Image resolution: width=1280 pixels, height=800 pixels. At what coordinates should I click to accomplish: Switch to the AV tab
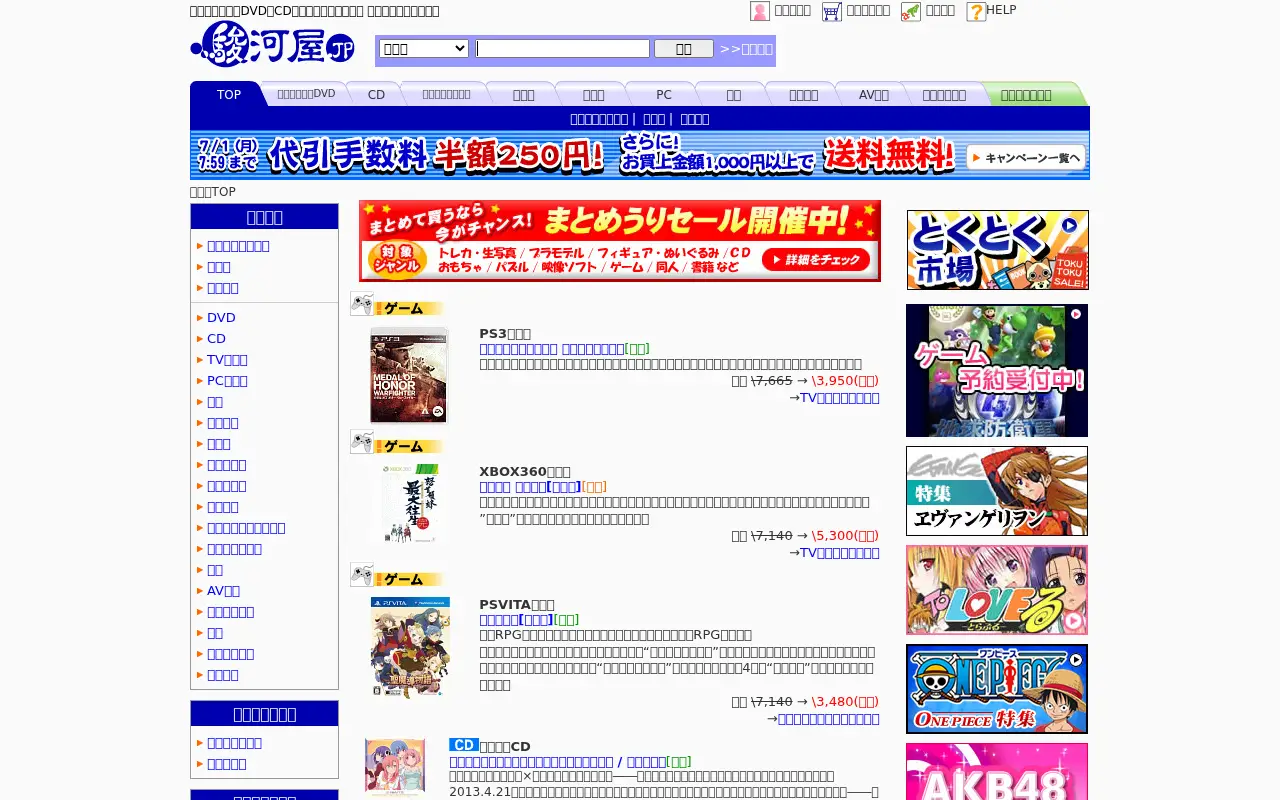(x=873, y=94)
